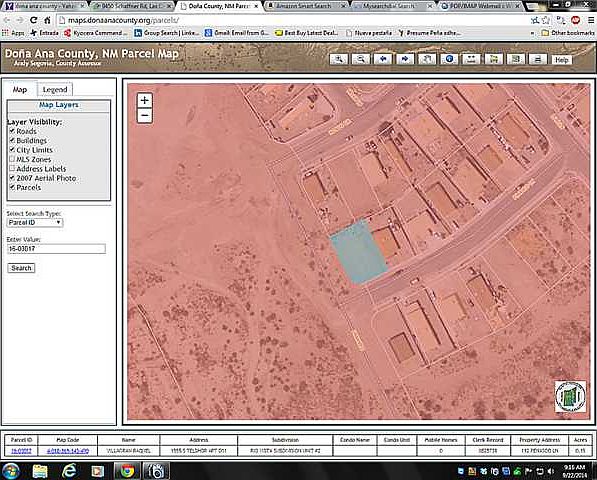Open the Help button
The image size is (597, 480).
pos(561,60)
